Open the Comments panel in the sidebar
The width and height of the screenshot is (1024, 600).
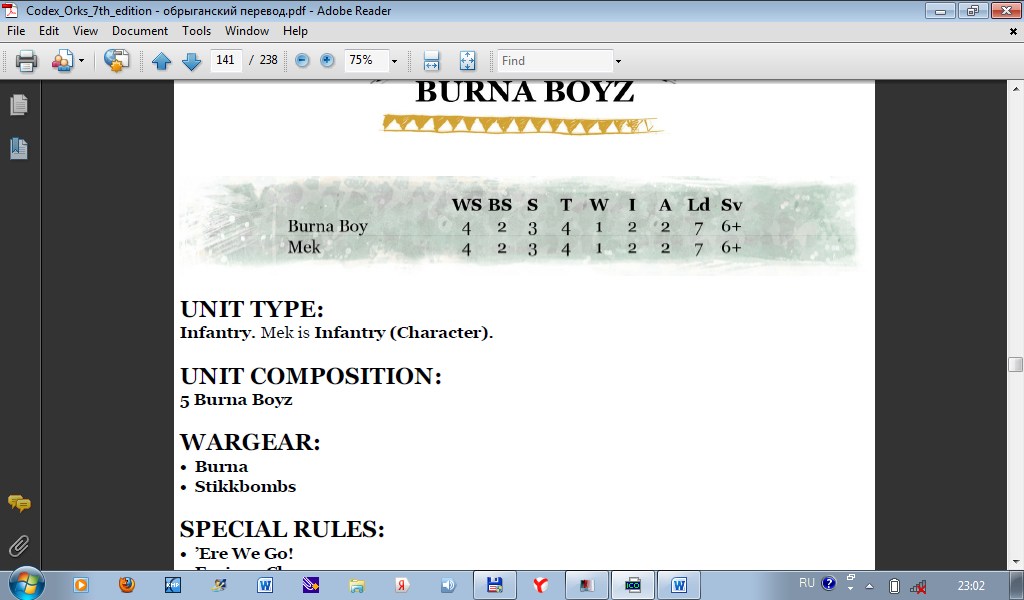coord(19,503)
